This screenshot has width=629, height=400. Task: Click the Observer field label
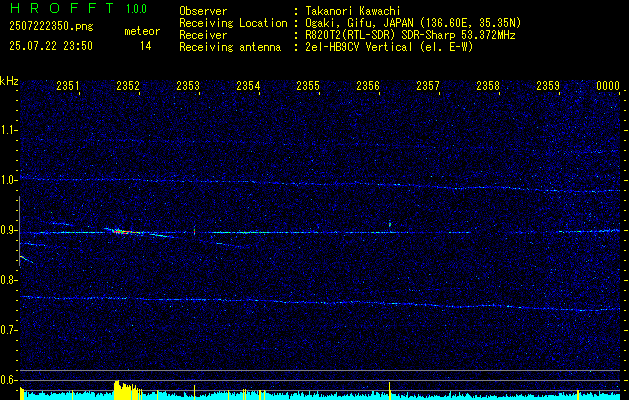click(203, 11)
